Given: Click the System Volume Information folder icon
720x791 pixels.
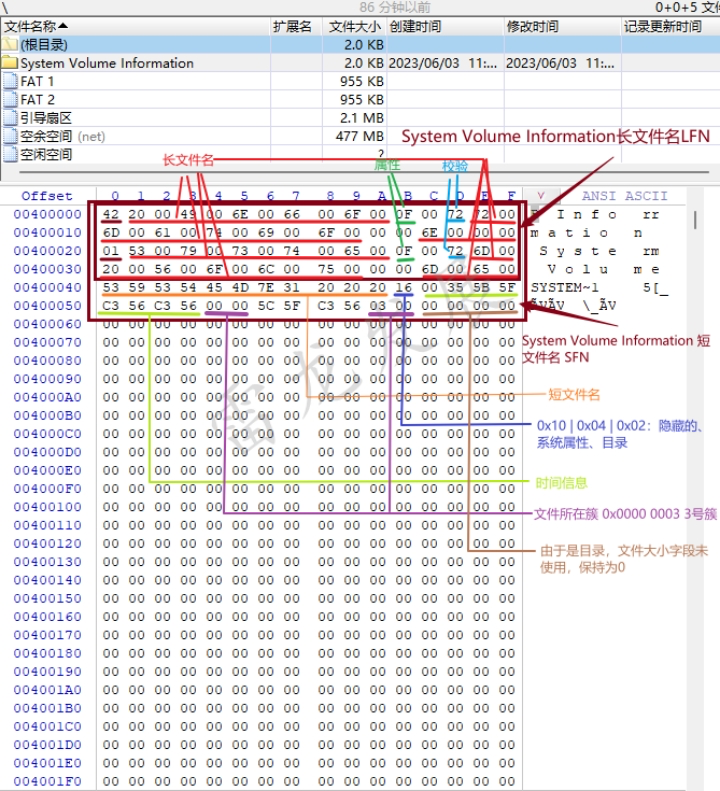Looking at the screenshot, I should coord(9,63).
